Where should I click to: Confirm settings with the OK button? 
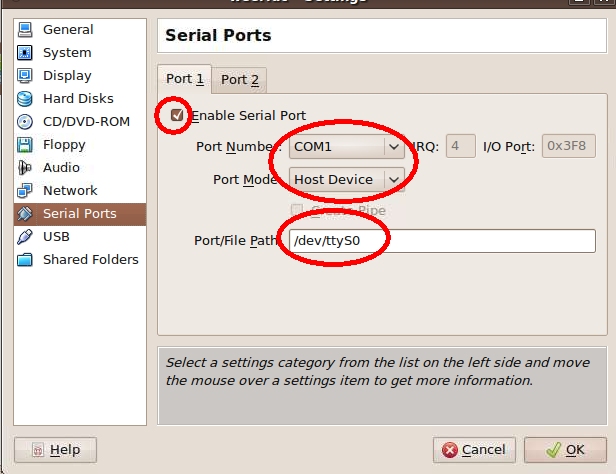tap(565, 450)
